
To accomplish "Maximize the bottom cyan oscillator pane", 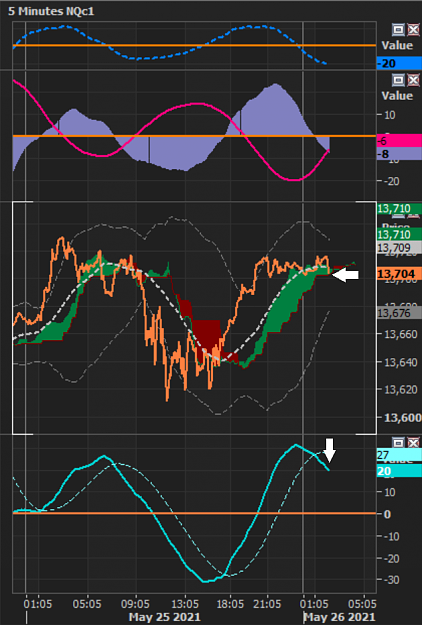I will (398, 442).
